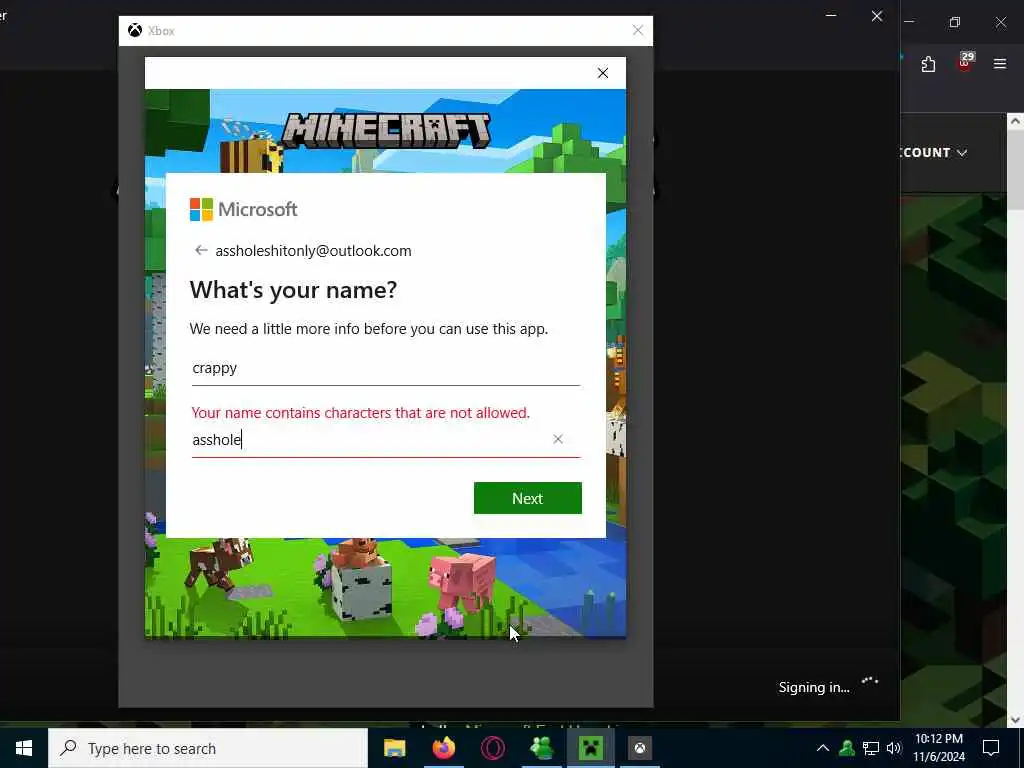
Task: Click the assholeshitonly@outlook.com email text
Action: click(x=313, y=251)
